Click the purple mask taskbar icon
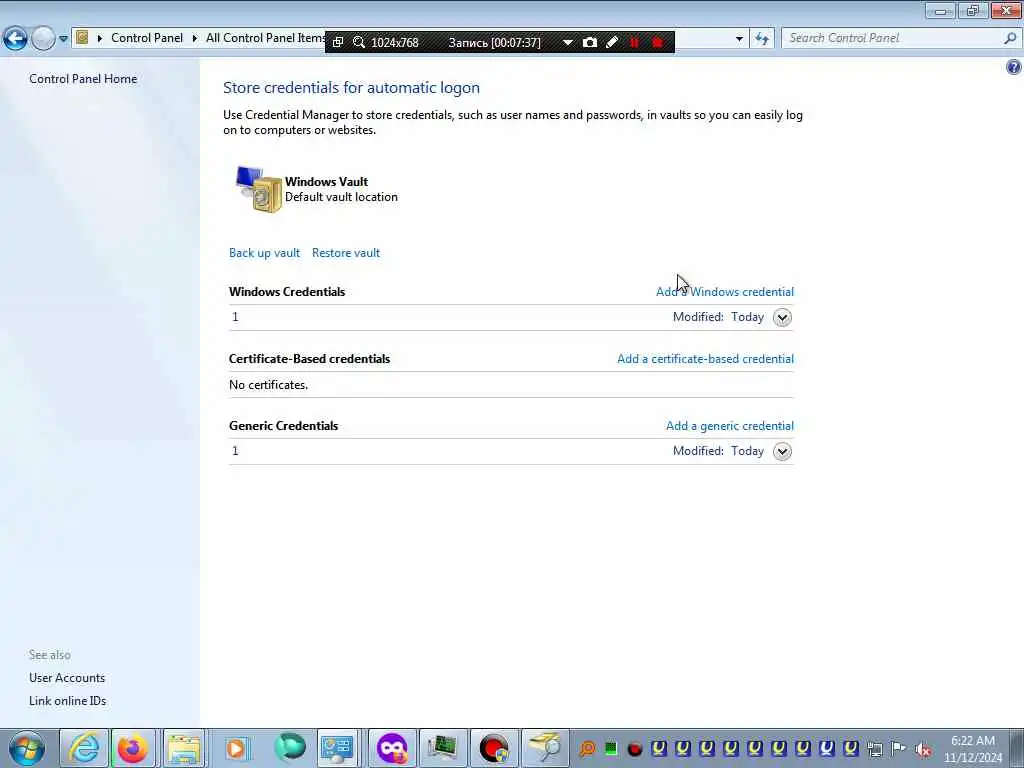1024x768 pixels. (x=392, y=748)
